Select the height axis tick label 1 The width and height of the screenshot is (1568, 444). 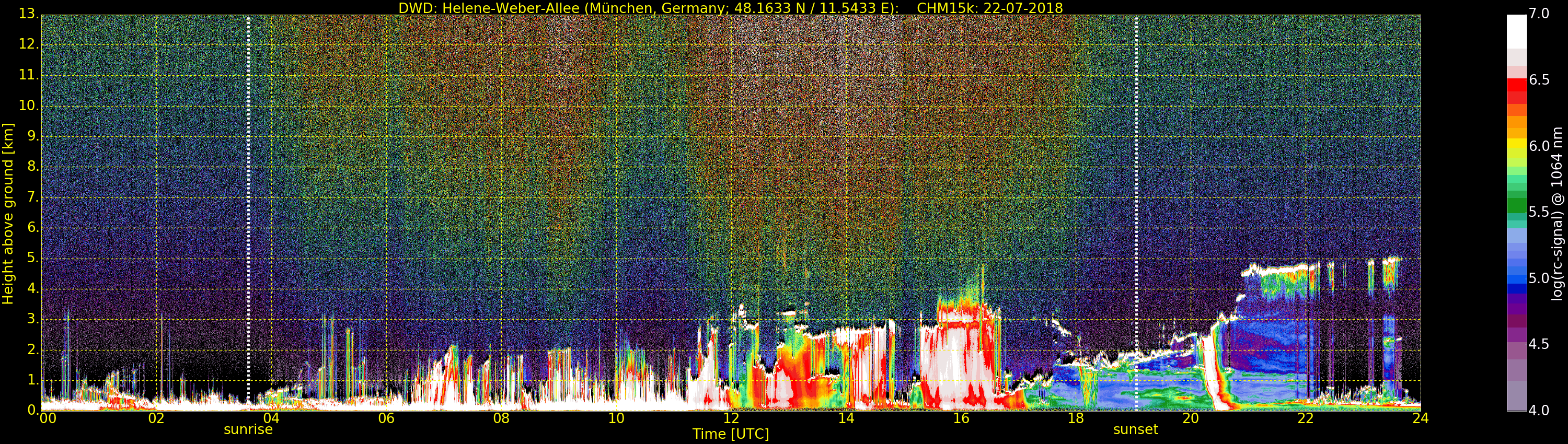tap(32, 380)
